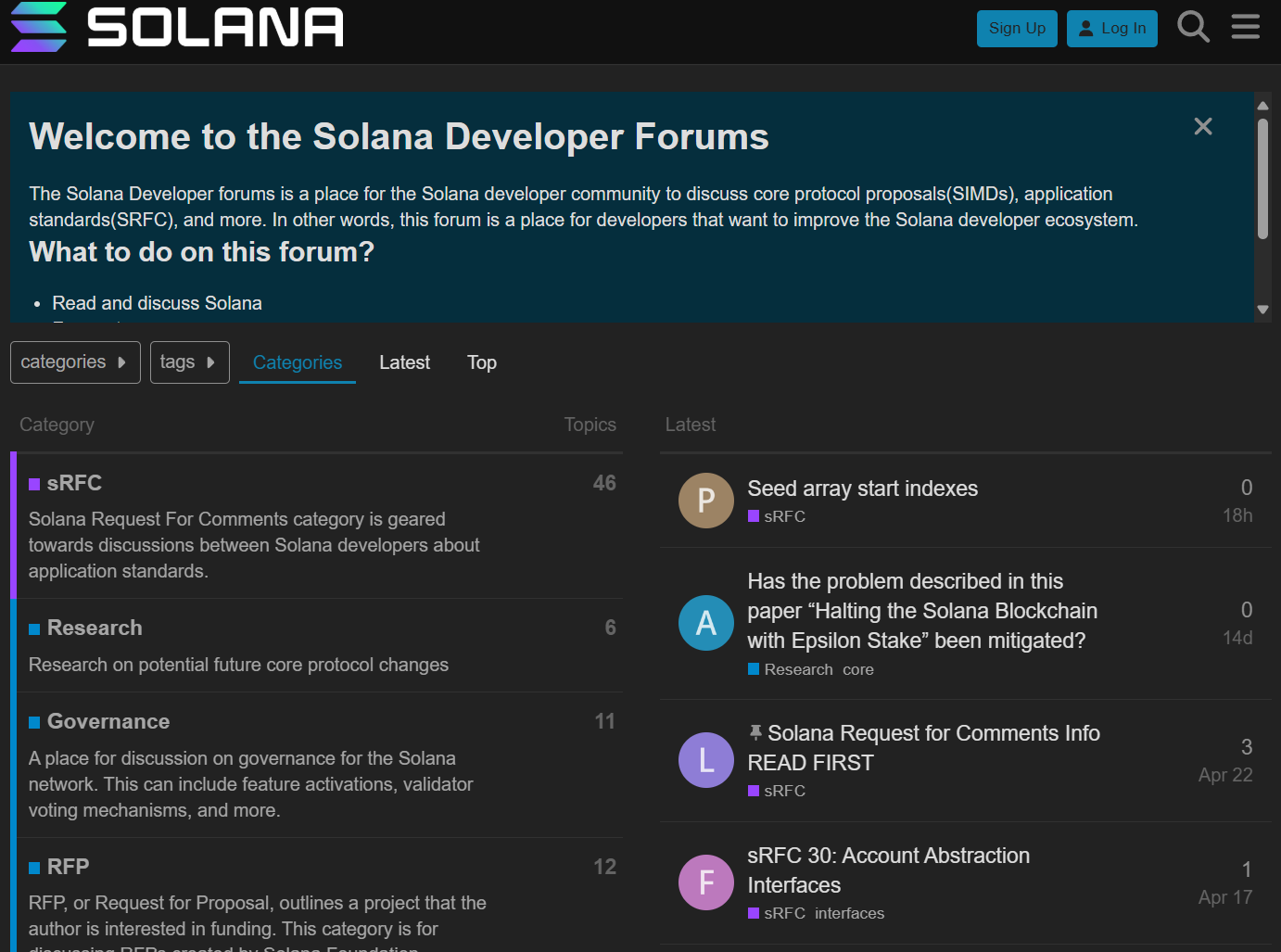
Task: Click the Category column header
Action: click(x=57, y=425)
